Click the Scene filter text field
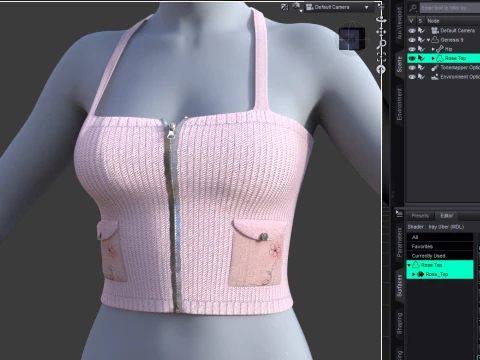Image resolution: width=480 pixels, height=360 pixels. pos(449,8)
